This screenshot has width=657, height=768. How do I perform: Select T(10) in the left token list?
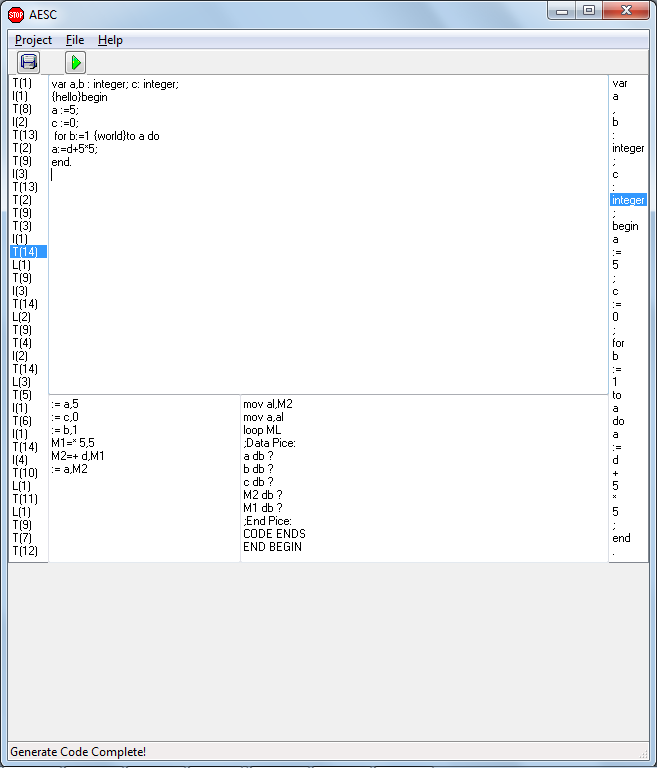tap(25, 473)
